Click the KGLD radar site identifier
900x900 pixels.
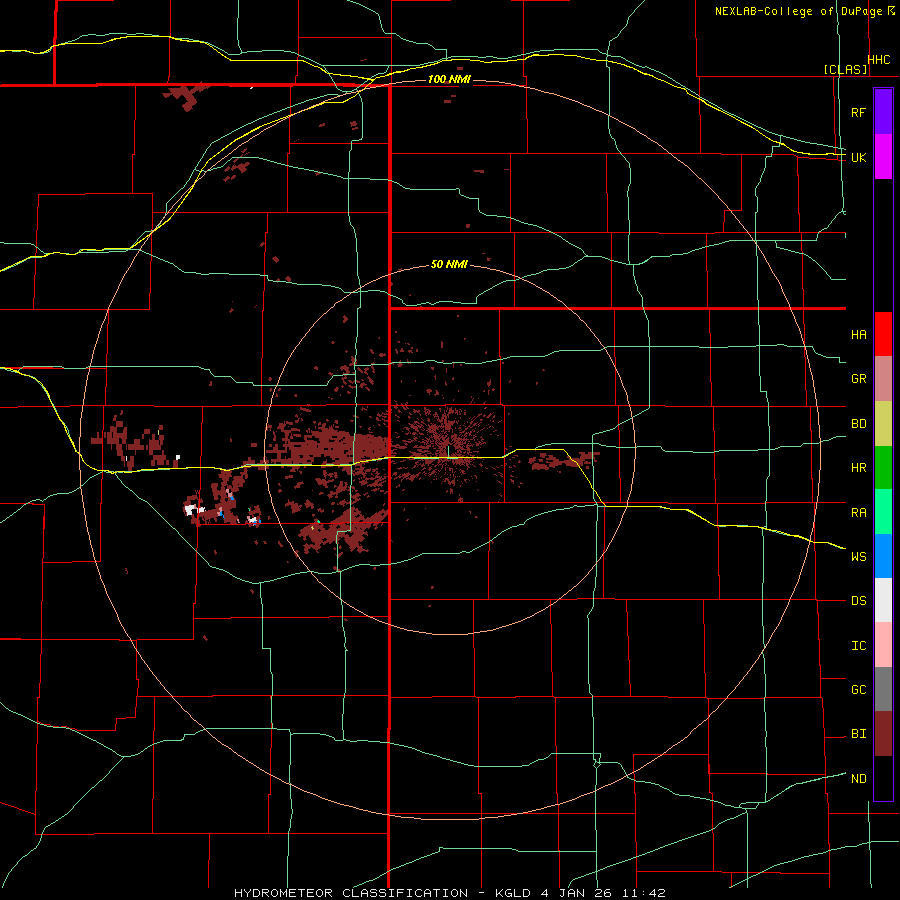coord(512,893)
